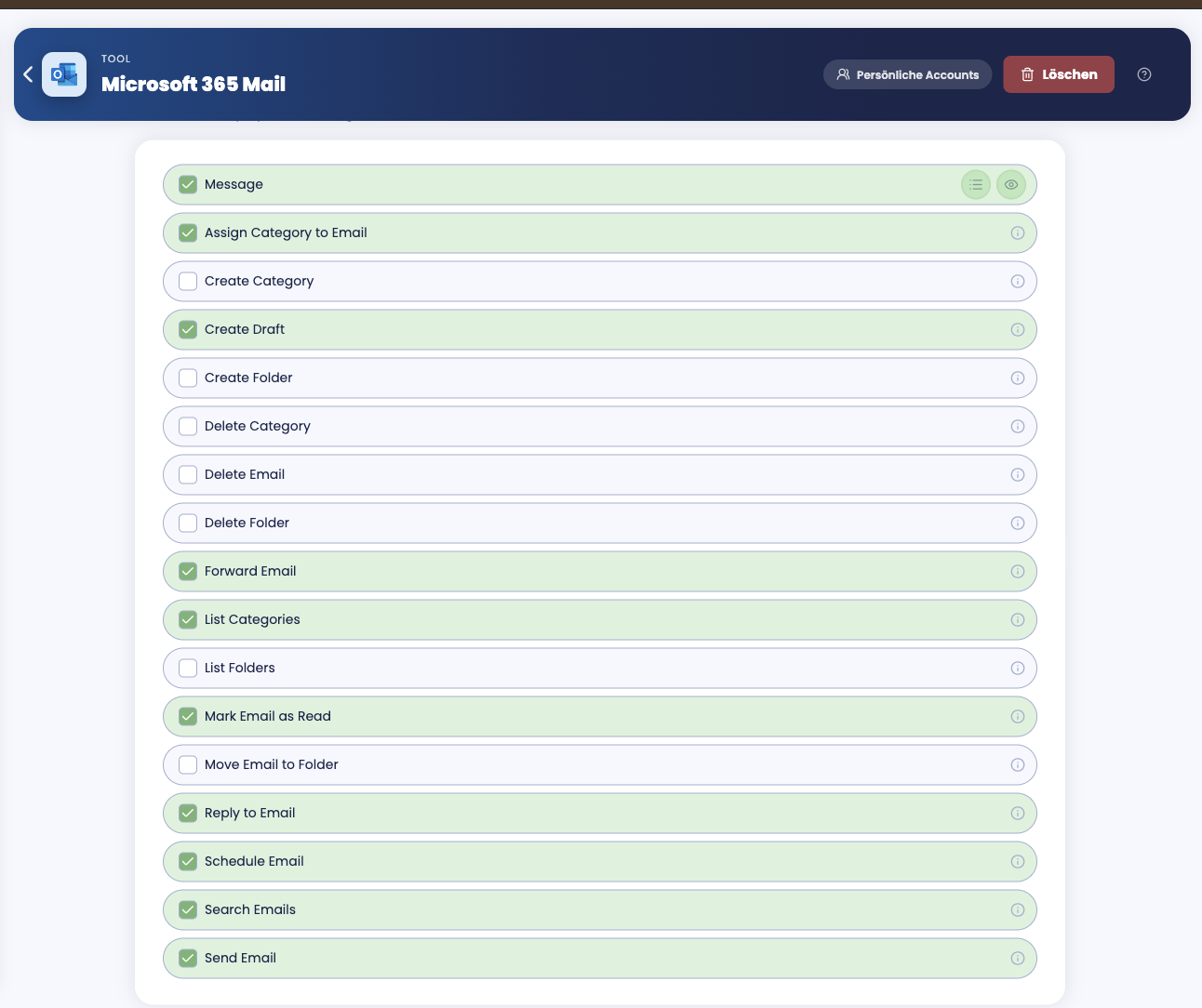View info for Create Folder

coord(1018,378)
